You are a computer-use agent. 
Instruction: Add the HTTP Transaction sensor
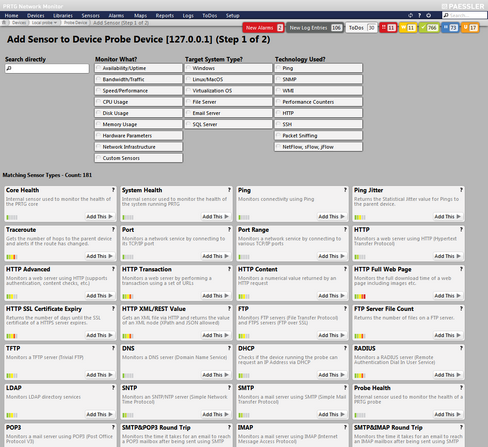point(215,296)
